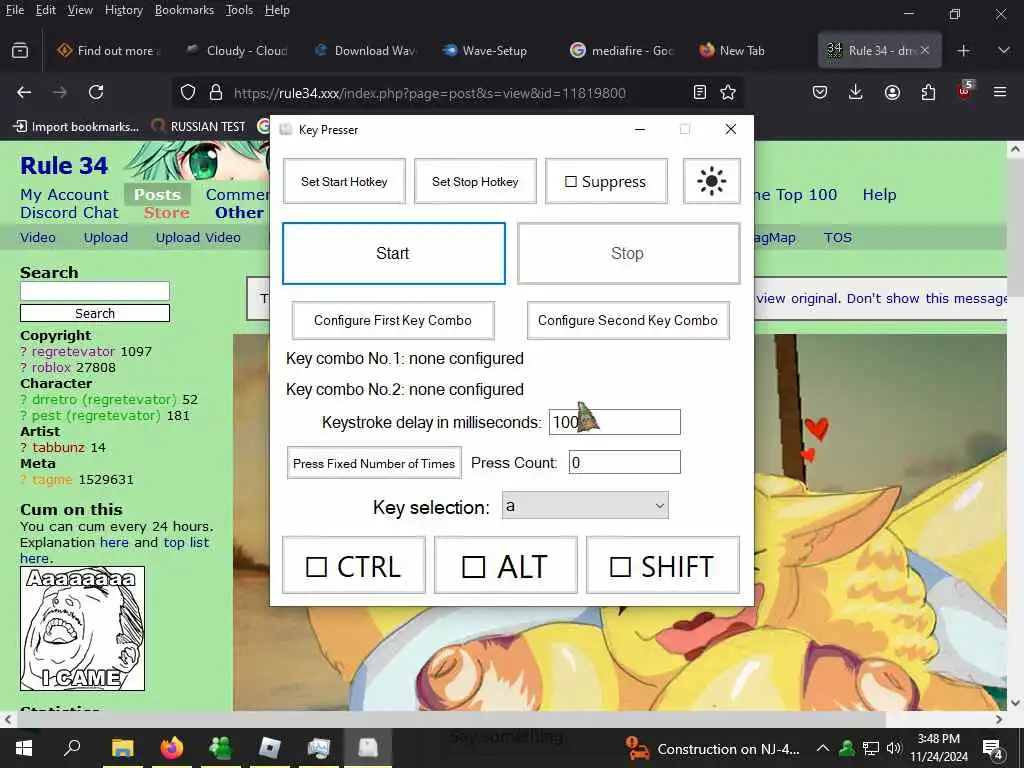
Task: Click the Key Presser taskbar icon
Action: [368, 748]
